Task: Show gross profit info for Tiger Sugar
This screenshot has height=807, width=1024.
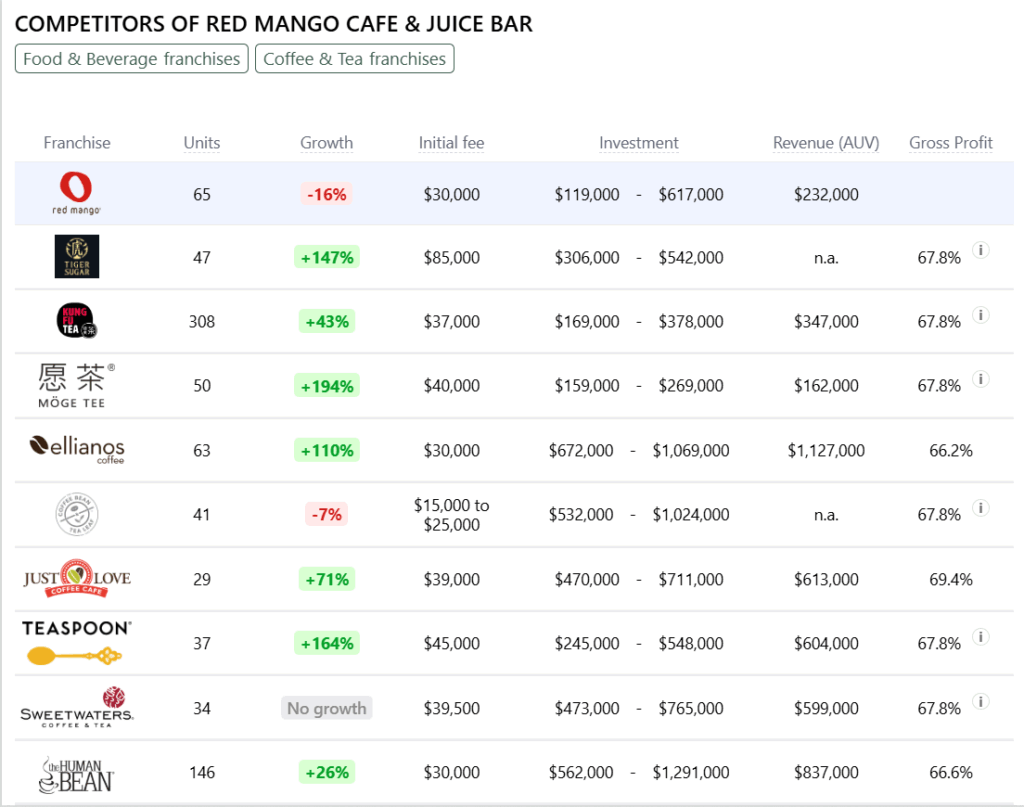Action: click(x=980, y=250)
